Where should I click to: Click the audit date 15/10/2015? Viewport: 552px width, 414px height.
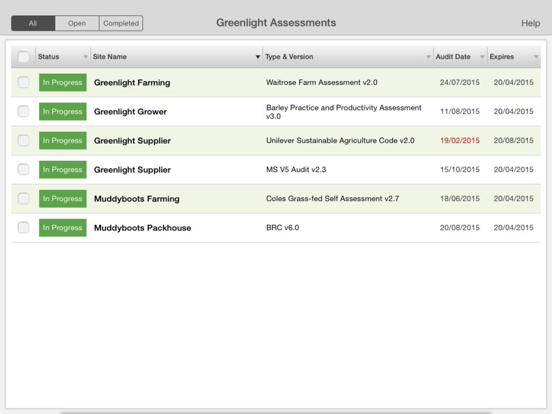[x=460, y=170]
